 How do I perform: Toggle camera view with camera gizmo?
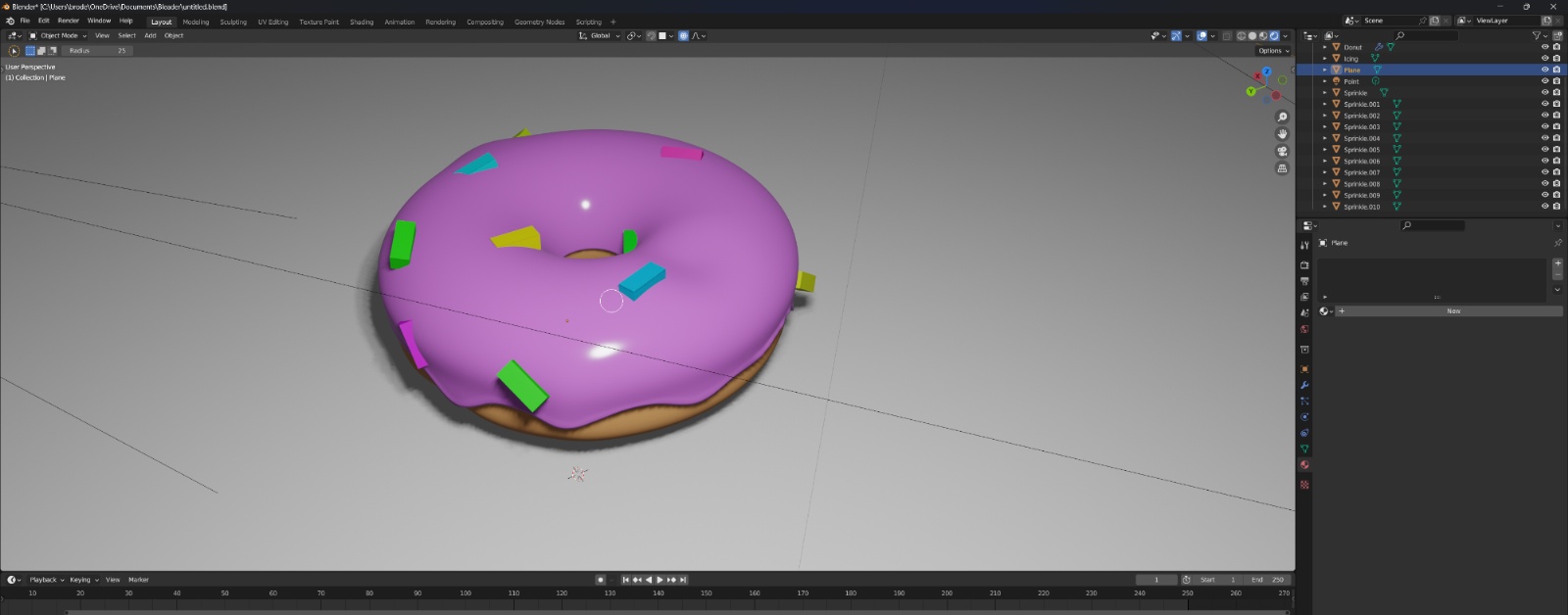[x=1282, y=152]
